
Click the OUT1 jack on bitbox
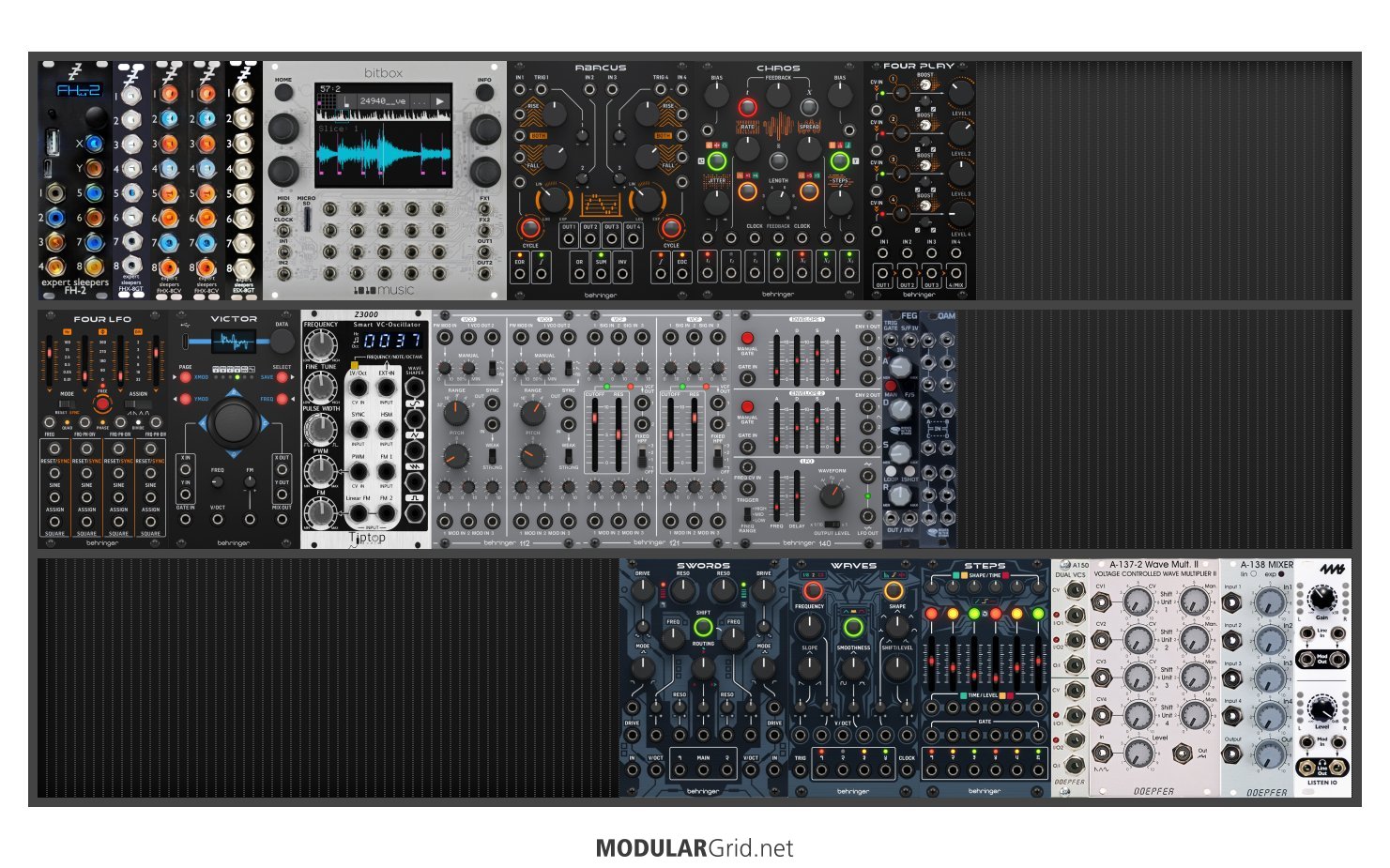coord(485,251)
